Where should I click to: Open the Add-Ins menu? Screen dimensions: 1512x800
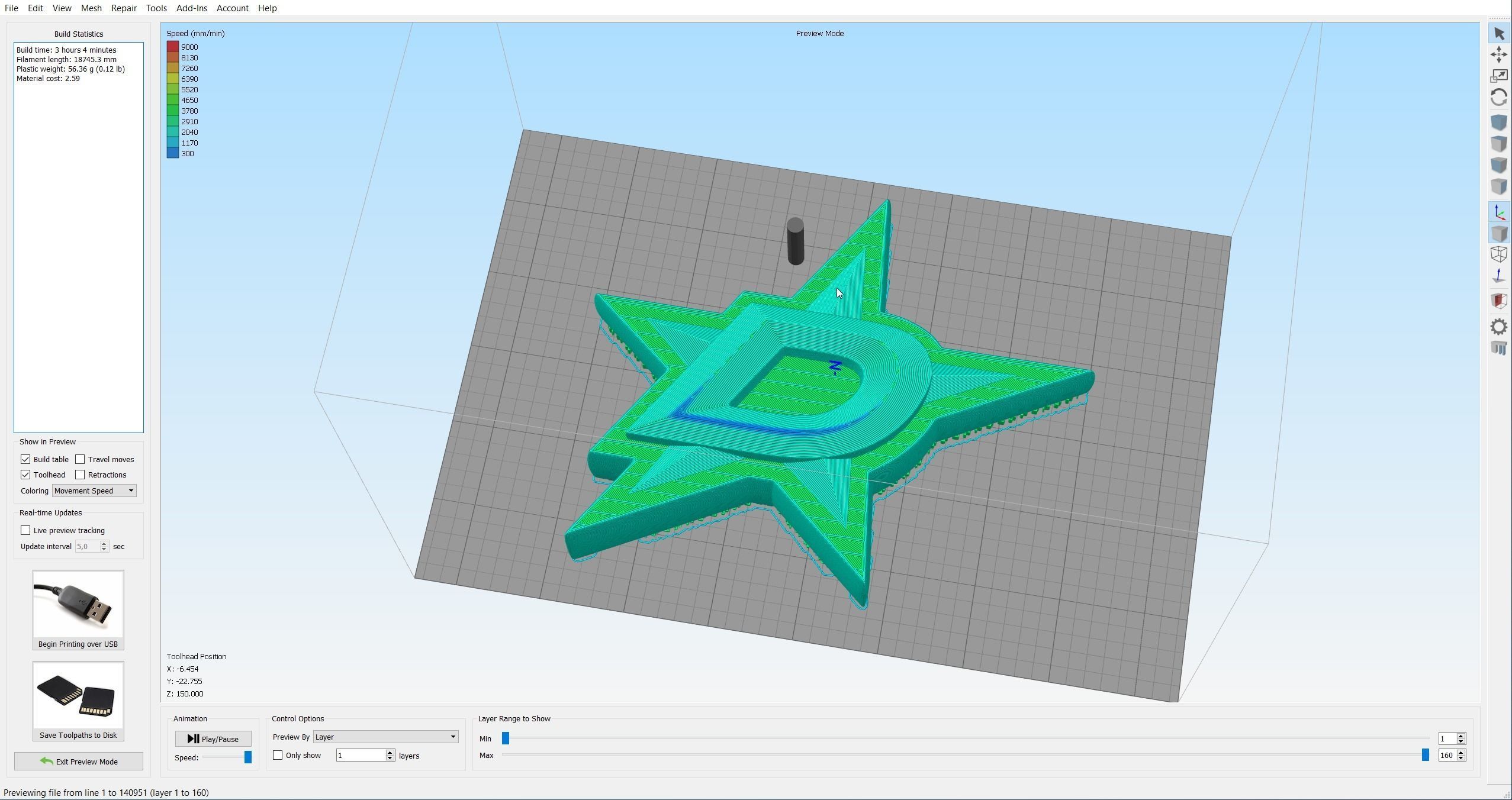[x=191, y=8]
